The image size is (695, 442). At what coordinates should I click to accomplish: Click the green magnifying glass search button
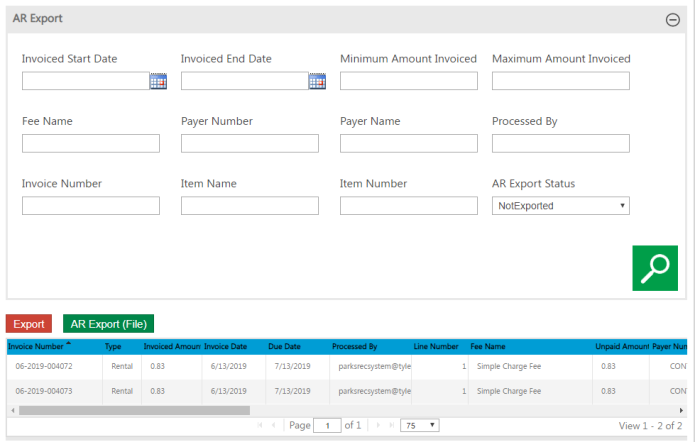(655, 268)
